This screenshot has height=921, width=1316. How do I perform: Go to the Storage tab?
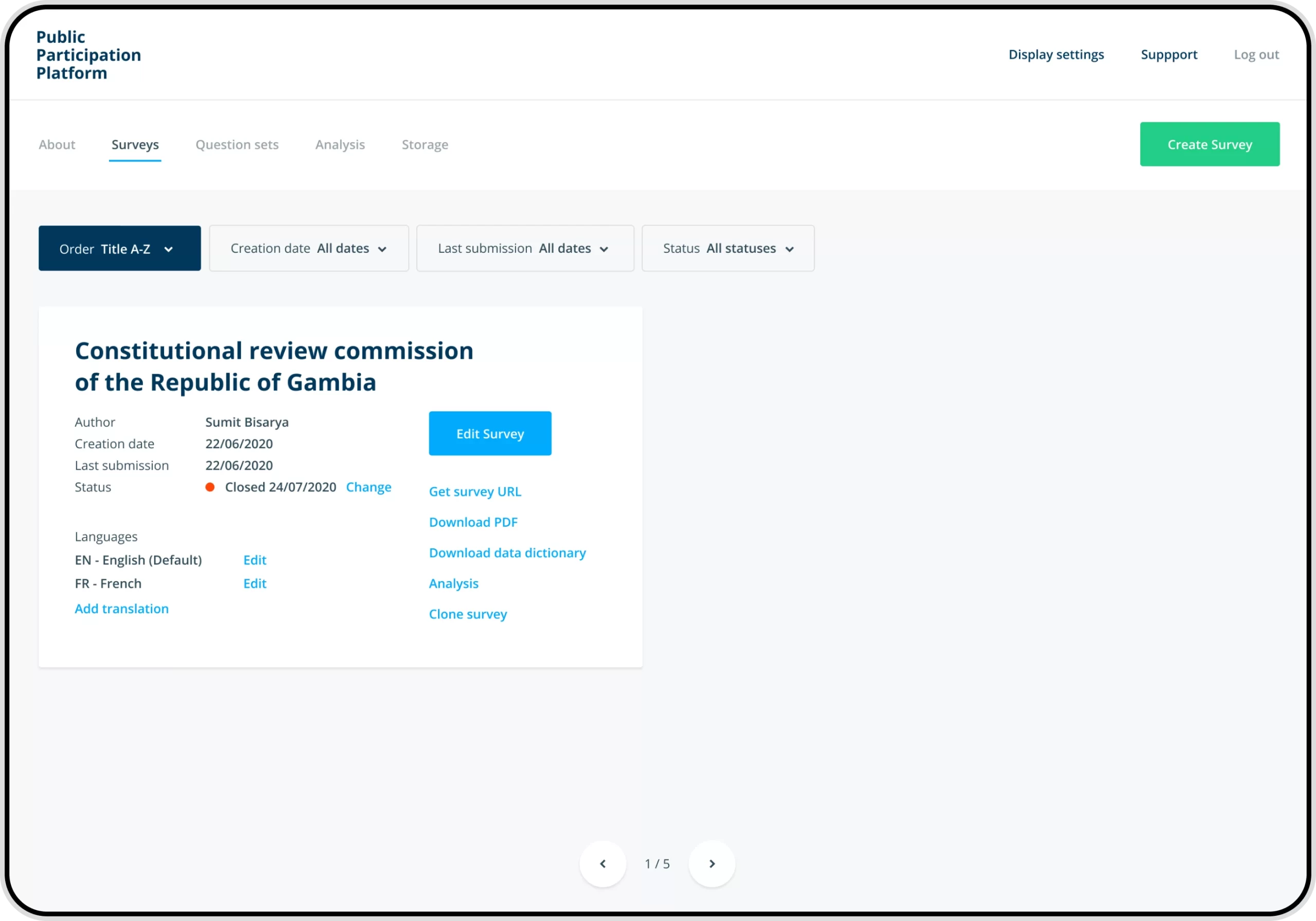(x=425, y=144)
